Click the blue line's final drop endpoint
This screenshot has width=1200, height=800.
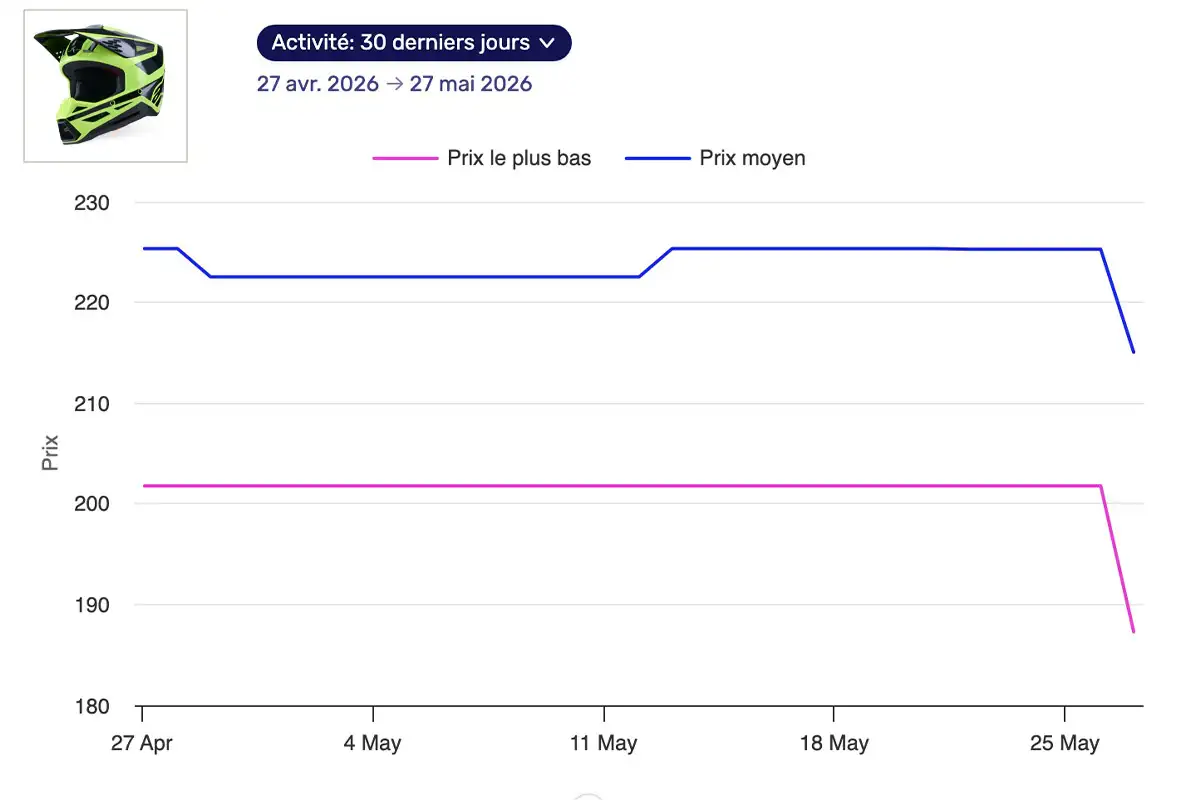[1133, 352]
